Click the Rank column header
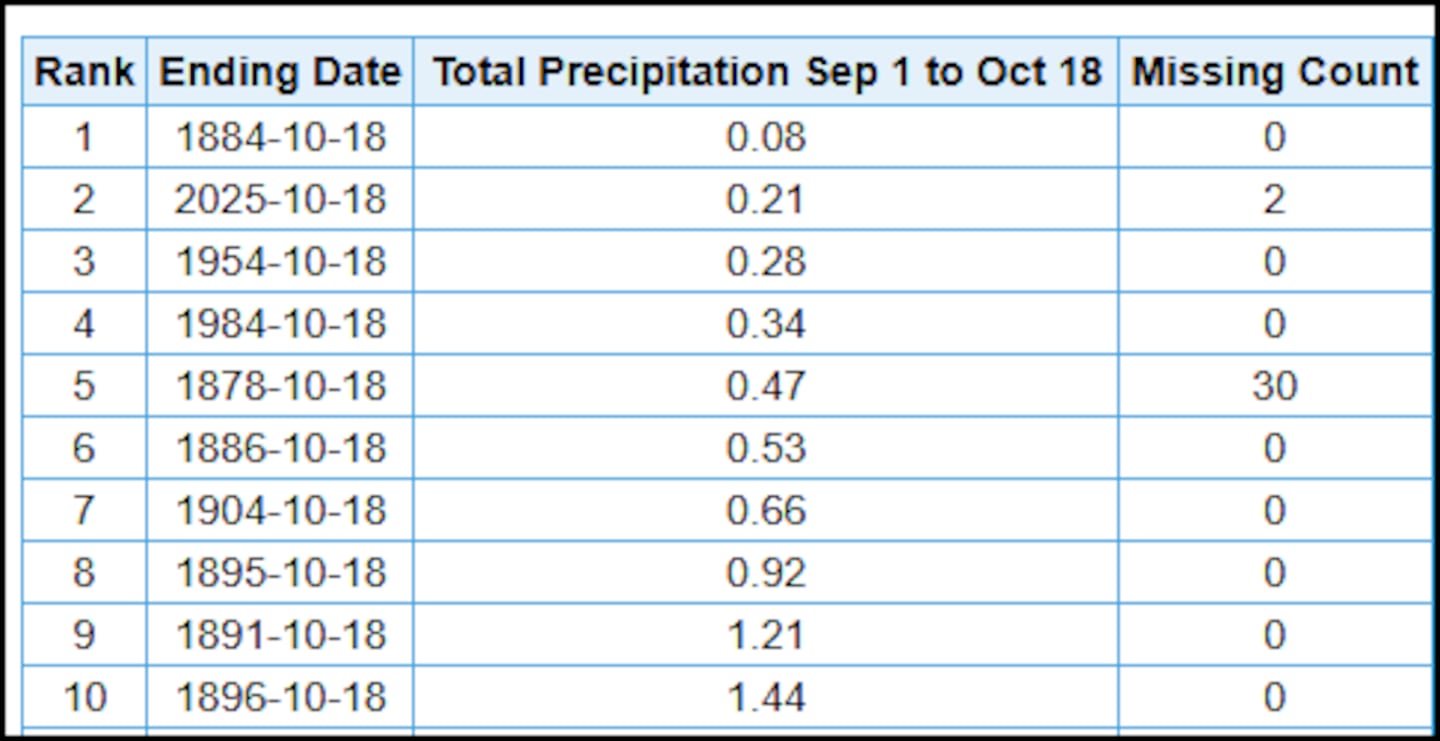The height and width of the screenshot is (741, 1440). click(84, 72)
